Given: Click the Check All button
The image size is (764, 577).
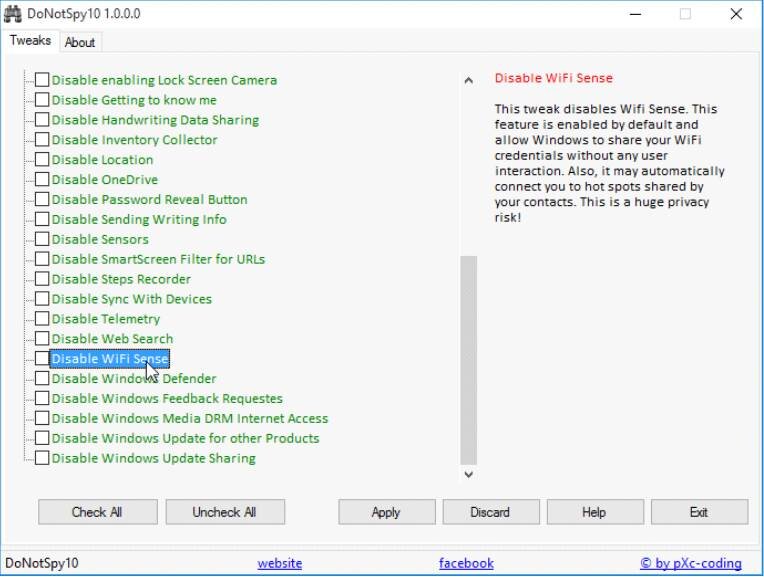Looking at the screenshot, I should [x=97, y=512].
